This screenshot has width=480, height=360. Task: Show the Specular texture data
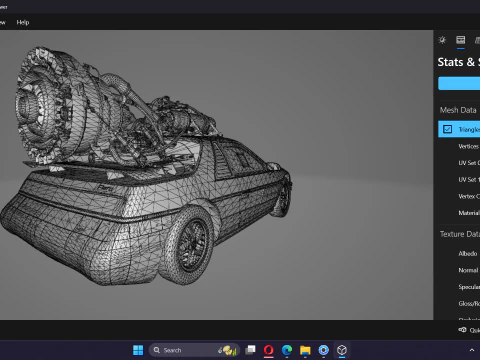(459, 287)
